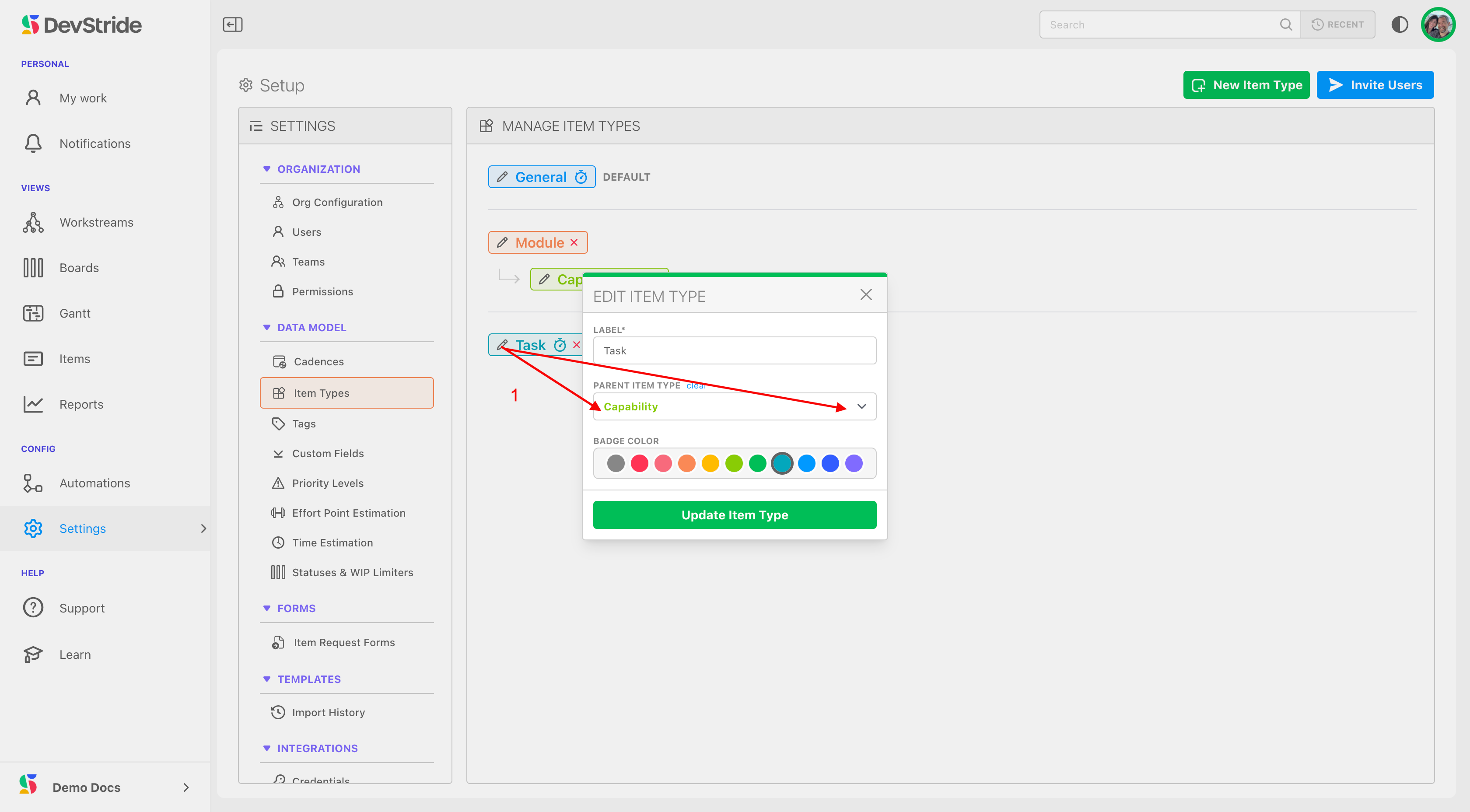Choose the orange badge color swatch

[x=686, y=463]
